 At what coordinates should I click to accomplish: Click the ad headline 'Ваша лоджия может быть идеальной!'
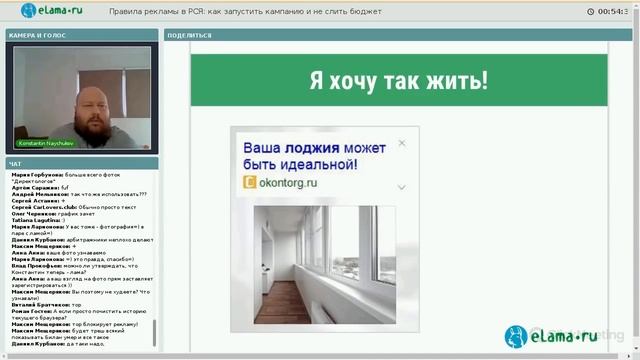pyautogui.click(x=314, y=156)
